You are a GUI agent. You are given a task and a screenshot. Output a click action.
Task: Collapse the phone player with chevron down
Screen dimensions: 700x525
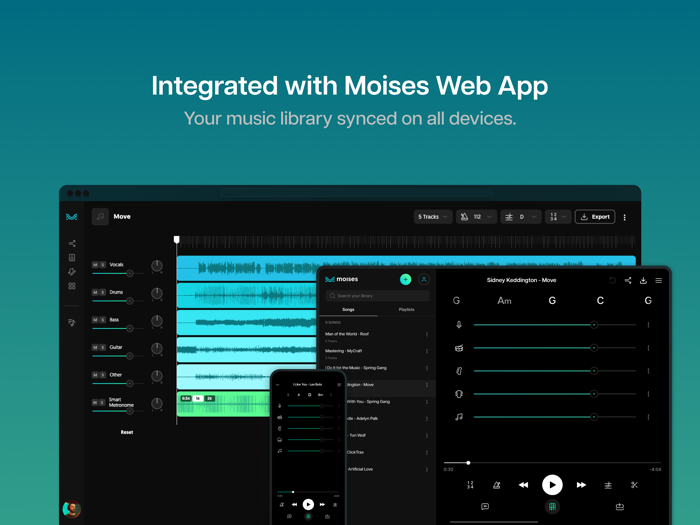pos(278,384)
